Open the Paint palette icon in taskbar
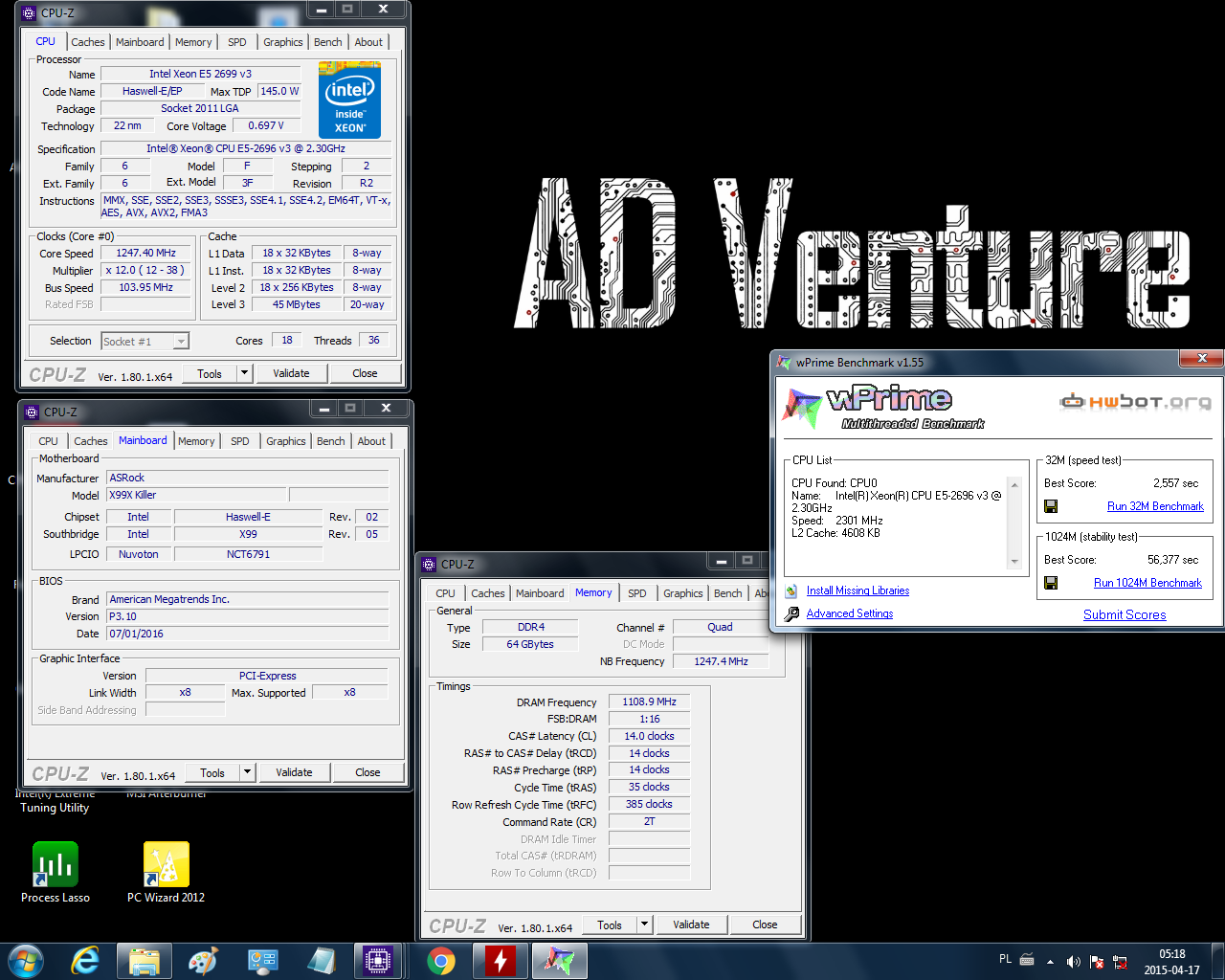 coord(203,961)
